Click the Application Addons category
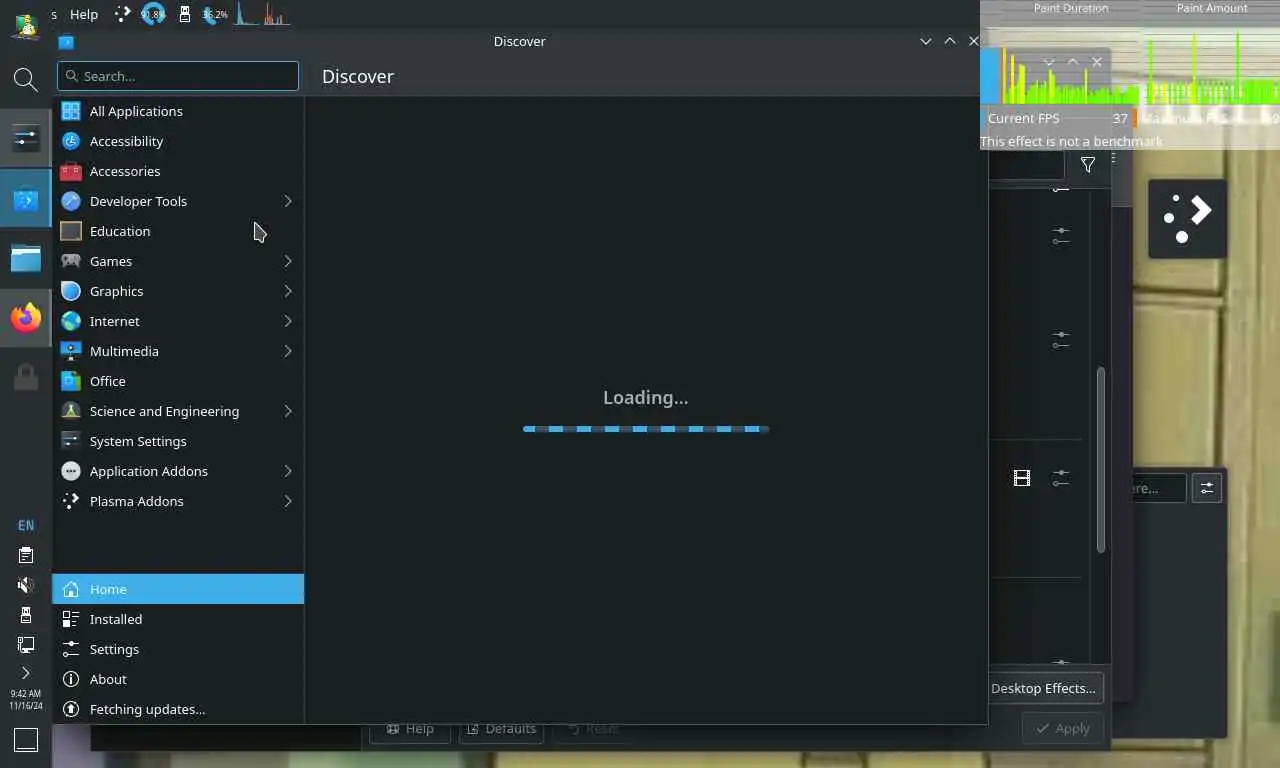 (178, 471)
